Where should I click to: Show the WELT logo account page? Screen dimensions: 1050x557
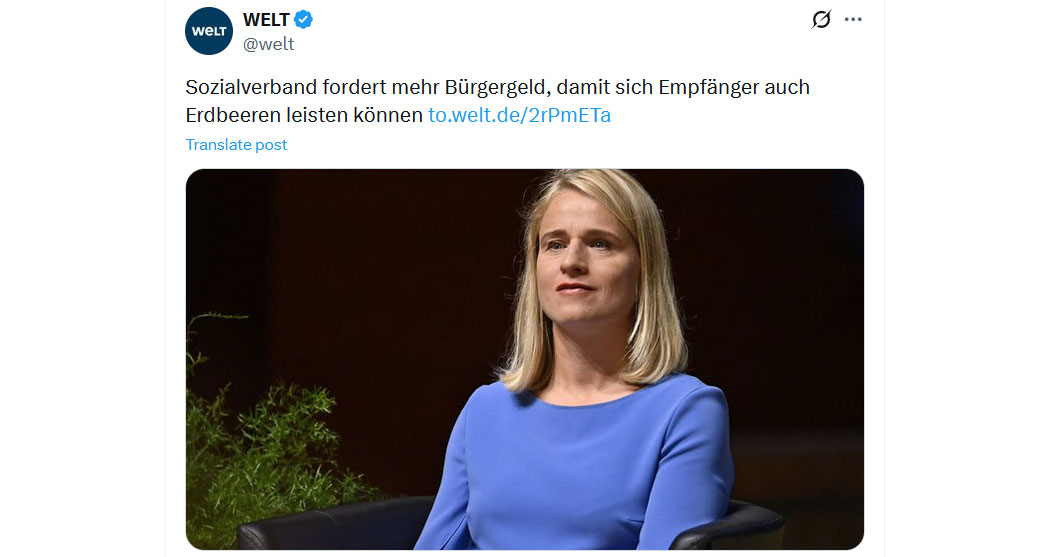click(209, 31)
